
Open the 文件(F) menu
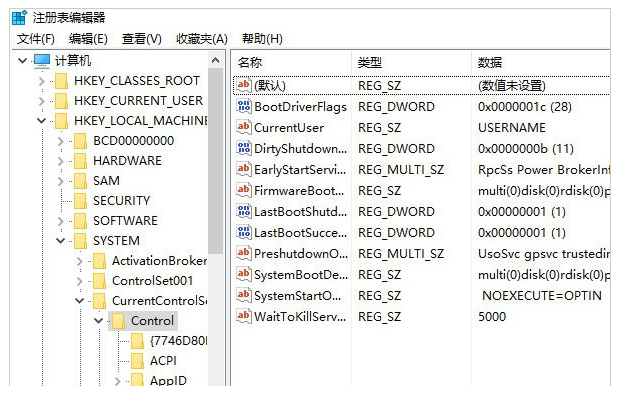pos(36,39)
